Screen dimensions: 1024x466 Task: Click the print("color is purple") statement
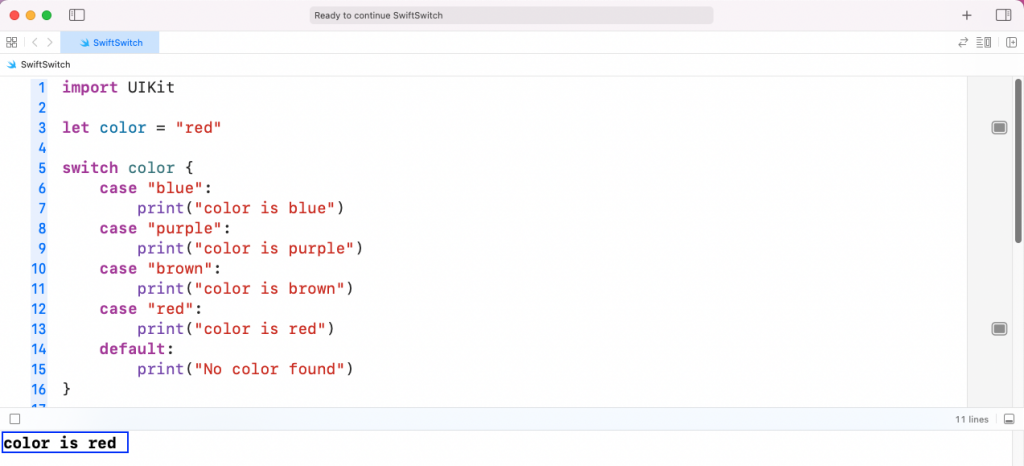coord(249,248)
